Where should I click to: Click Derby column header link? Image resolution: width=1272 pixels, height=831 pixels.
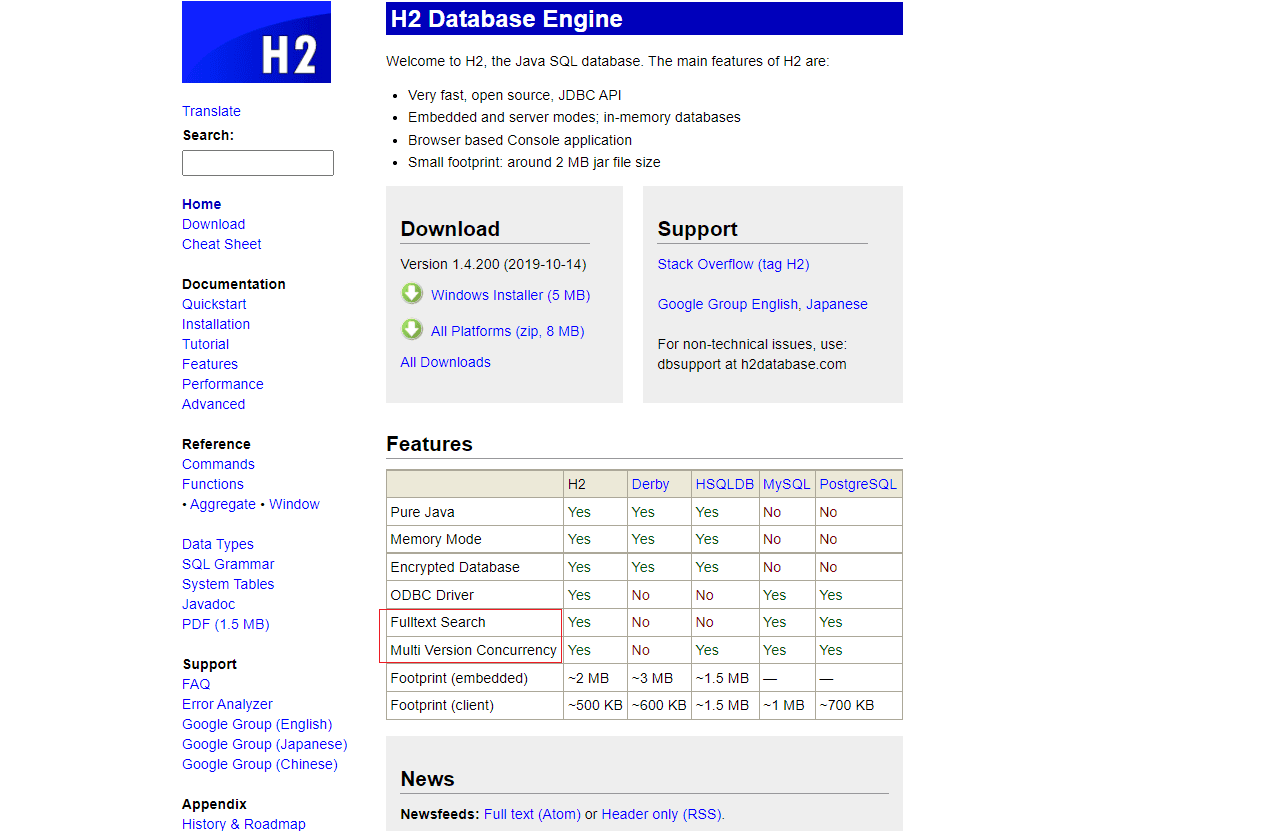tap(650, 484)
